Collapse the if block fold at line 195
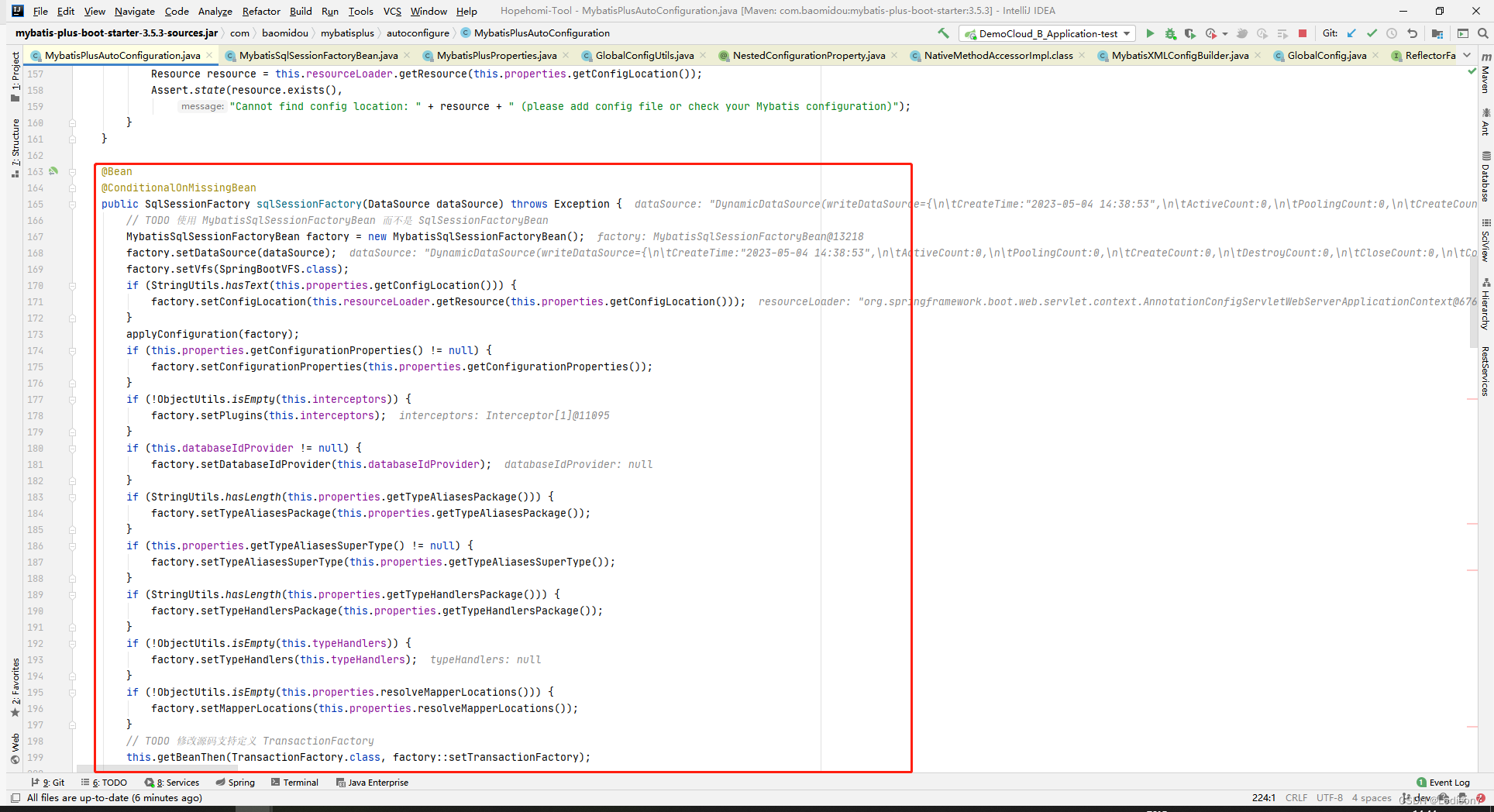This screenshot has height=812, width=1494. click(x=72, y=693)
